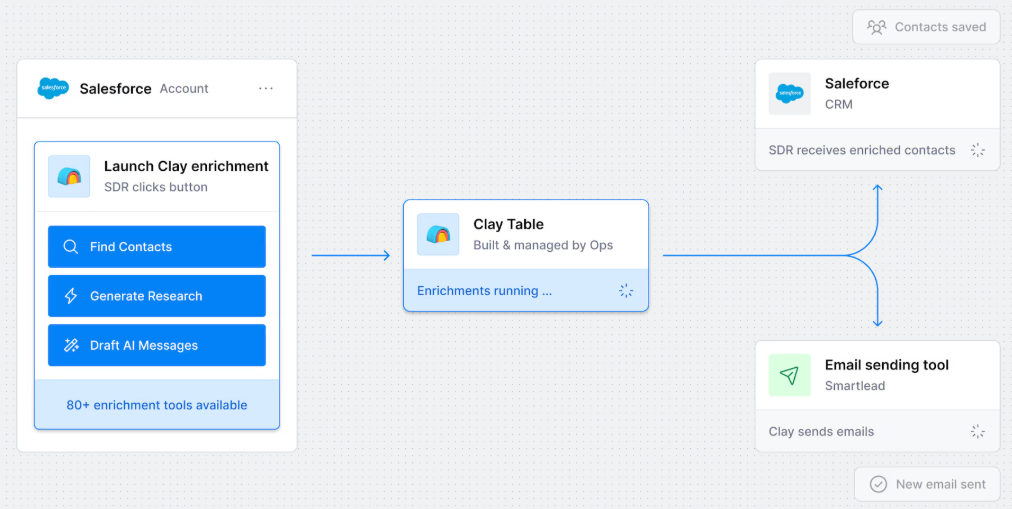Click 'Salesforce' title in Account header
The height and width of the screenshot is (509, 1012).
click(x=116, y=88)
